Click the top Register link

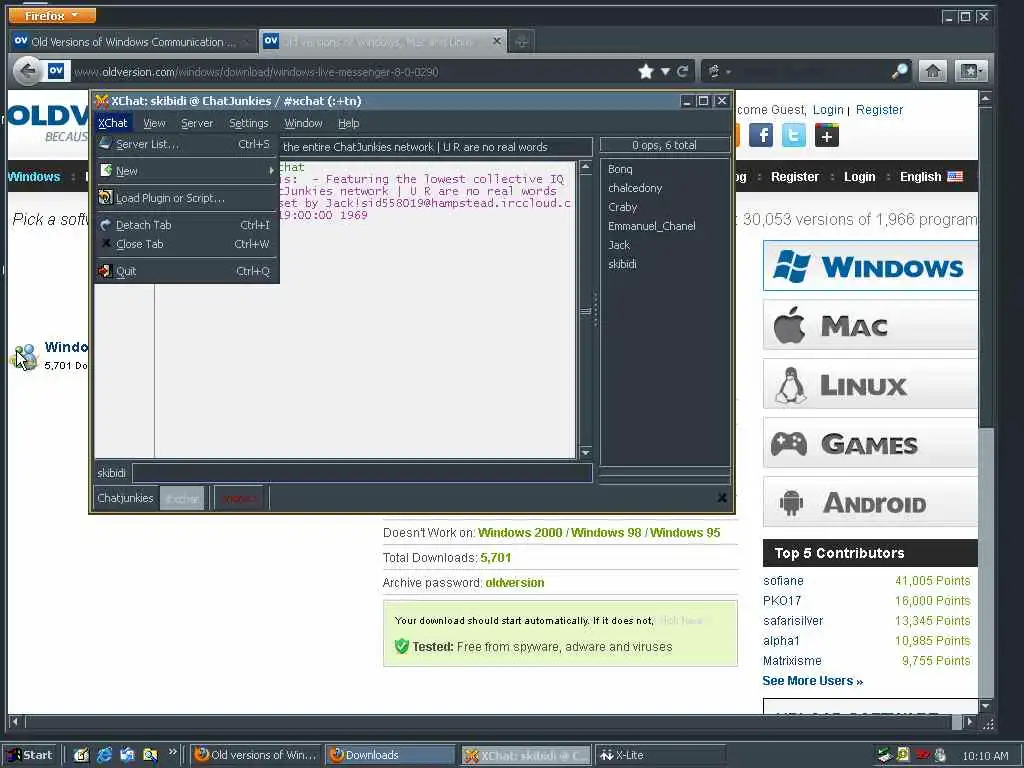(879, 110)
